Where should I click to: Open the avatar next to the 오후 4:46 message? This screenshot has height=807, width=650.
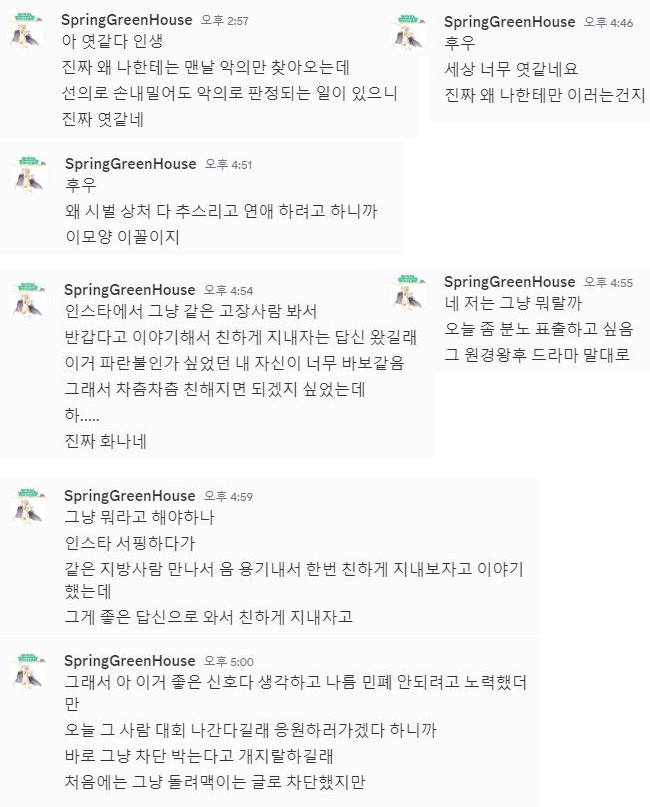coord(410,33)
